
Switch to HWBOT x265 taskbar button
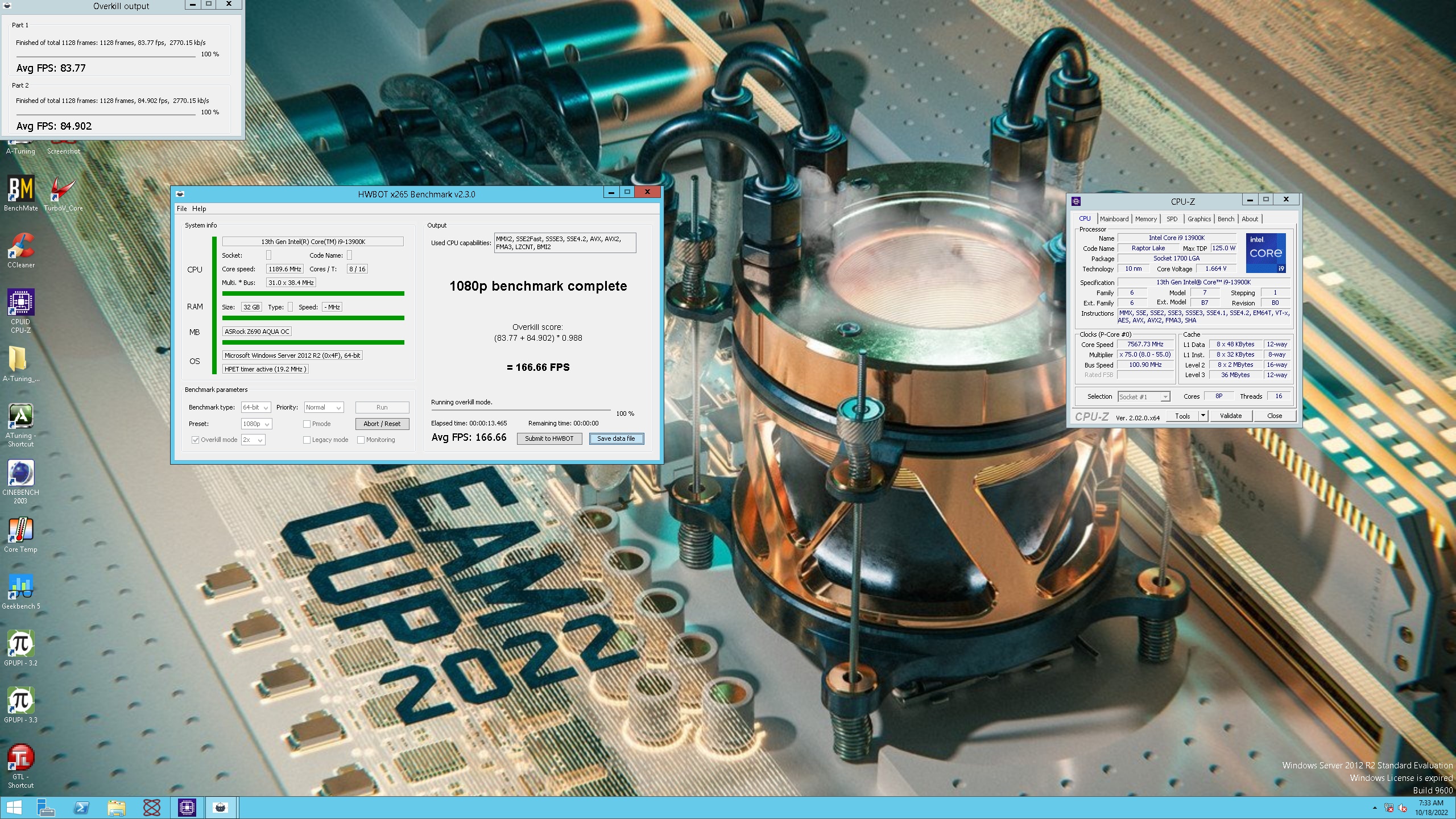(x=221, y=808)
